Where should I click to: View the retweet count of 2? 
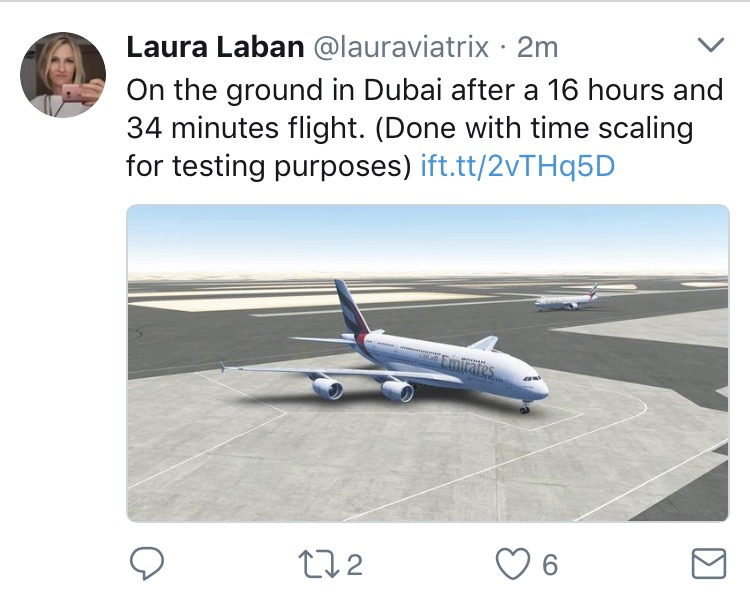pyautogui.click(x=354, y=566)
